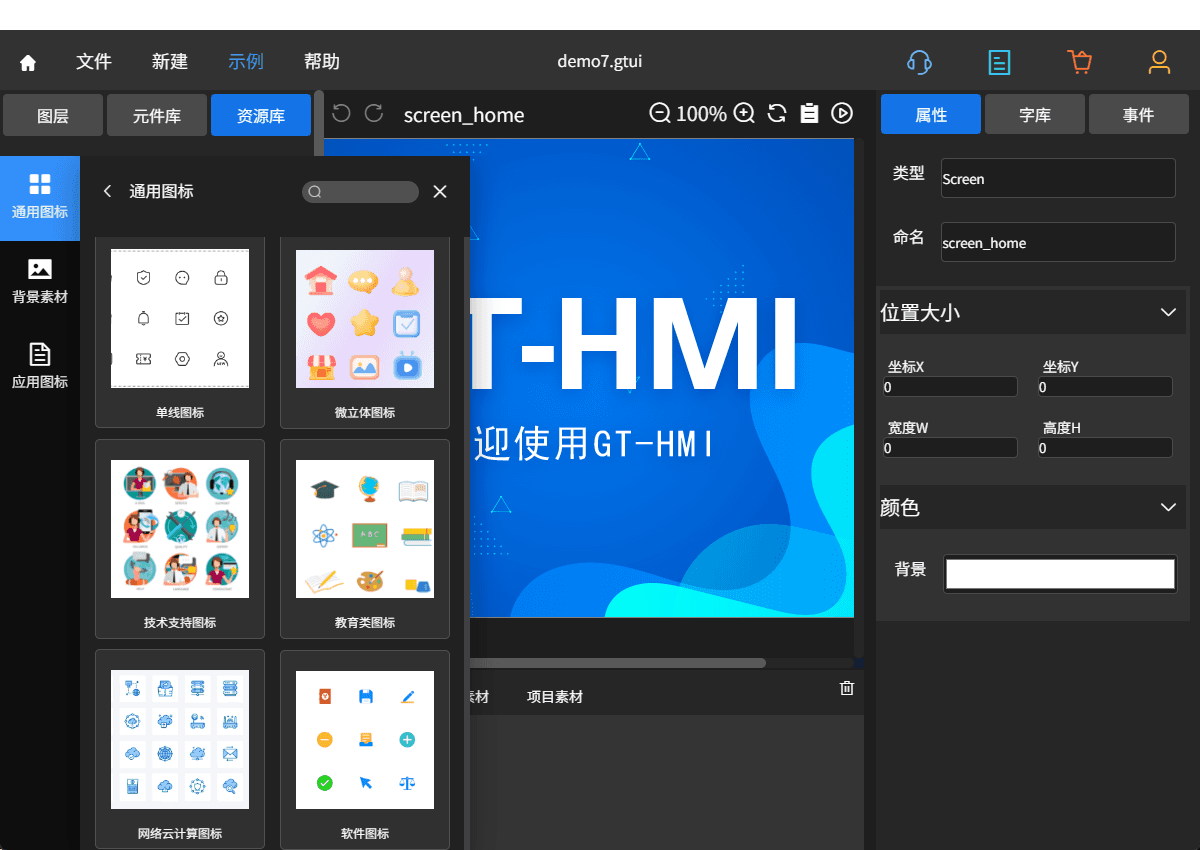This screenshot has height=850, width=1200.
Task: Open the 示例 menu
Action: 246,62
